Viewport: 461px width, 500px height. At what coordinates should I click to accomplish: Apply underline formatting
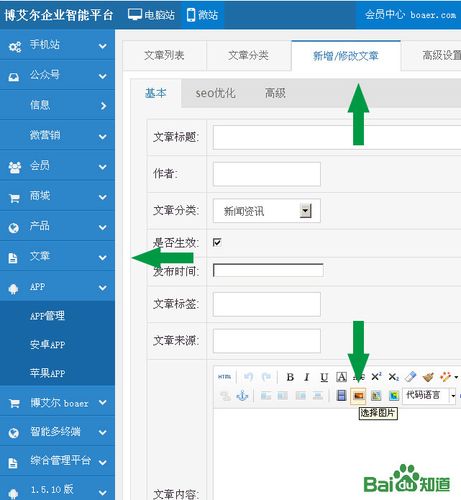[x=324, y=377]
